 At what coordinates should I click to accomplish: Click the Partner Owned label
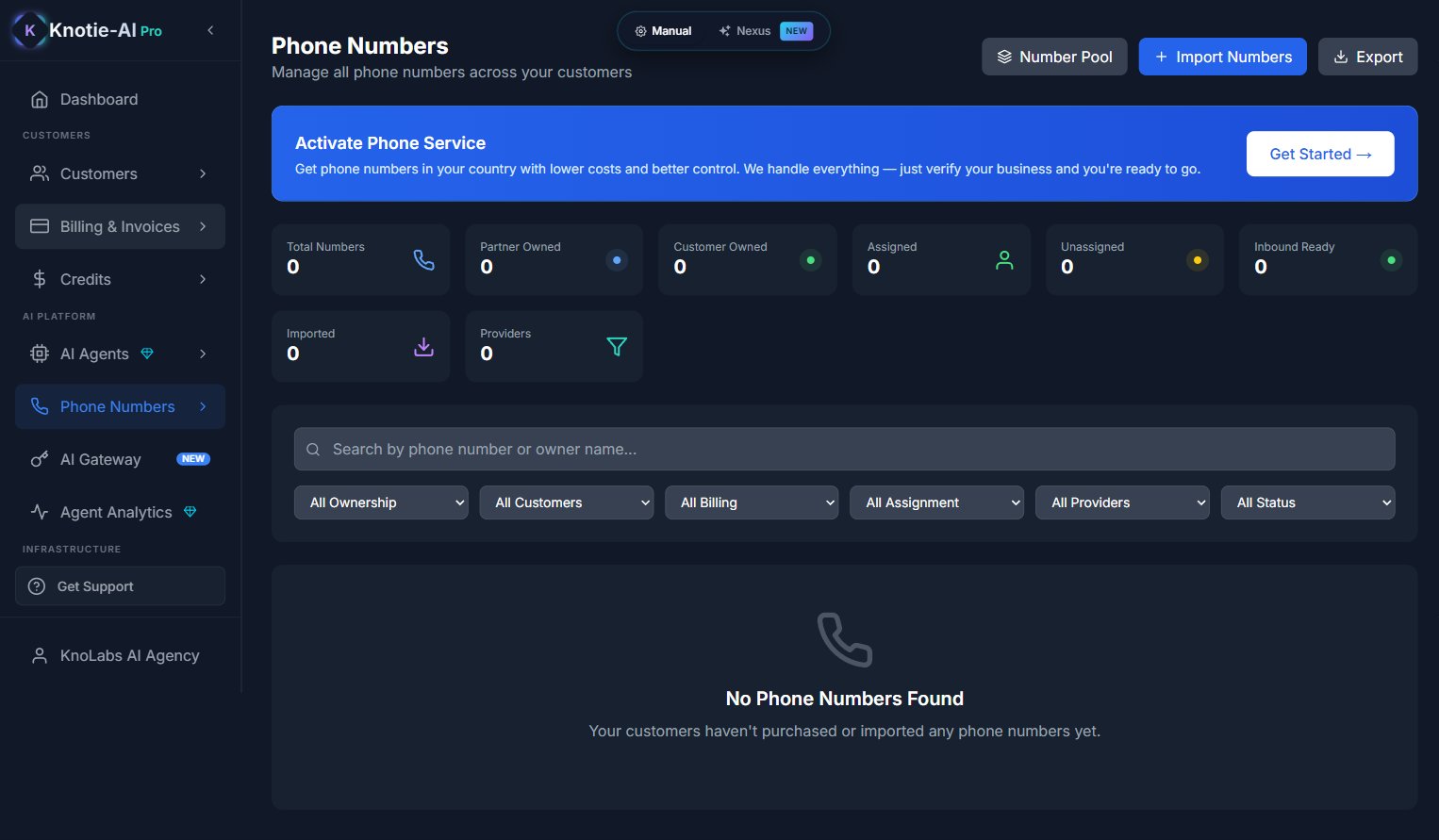[521, 247]
